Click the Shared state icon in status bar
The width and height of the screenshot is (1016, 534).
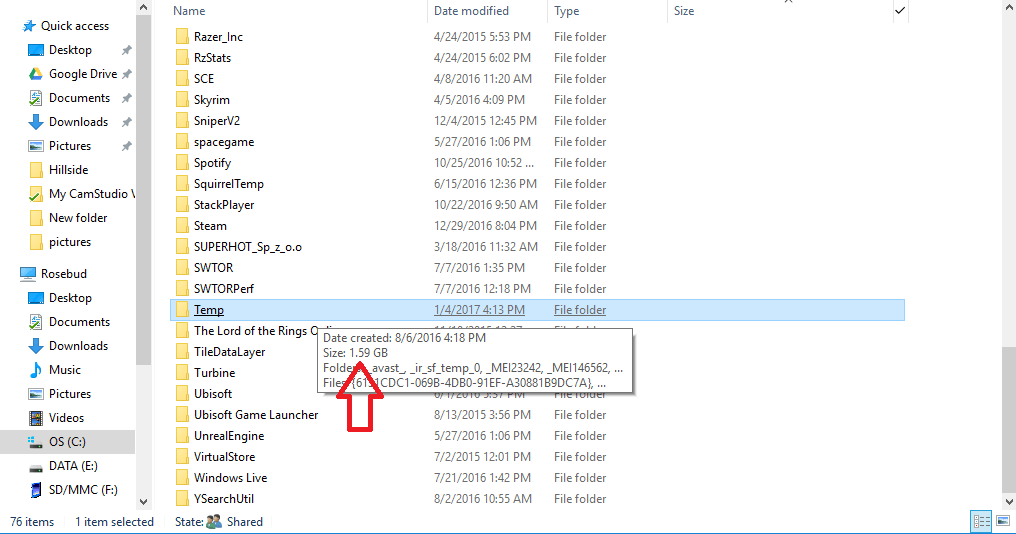[214, 522]
